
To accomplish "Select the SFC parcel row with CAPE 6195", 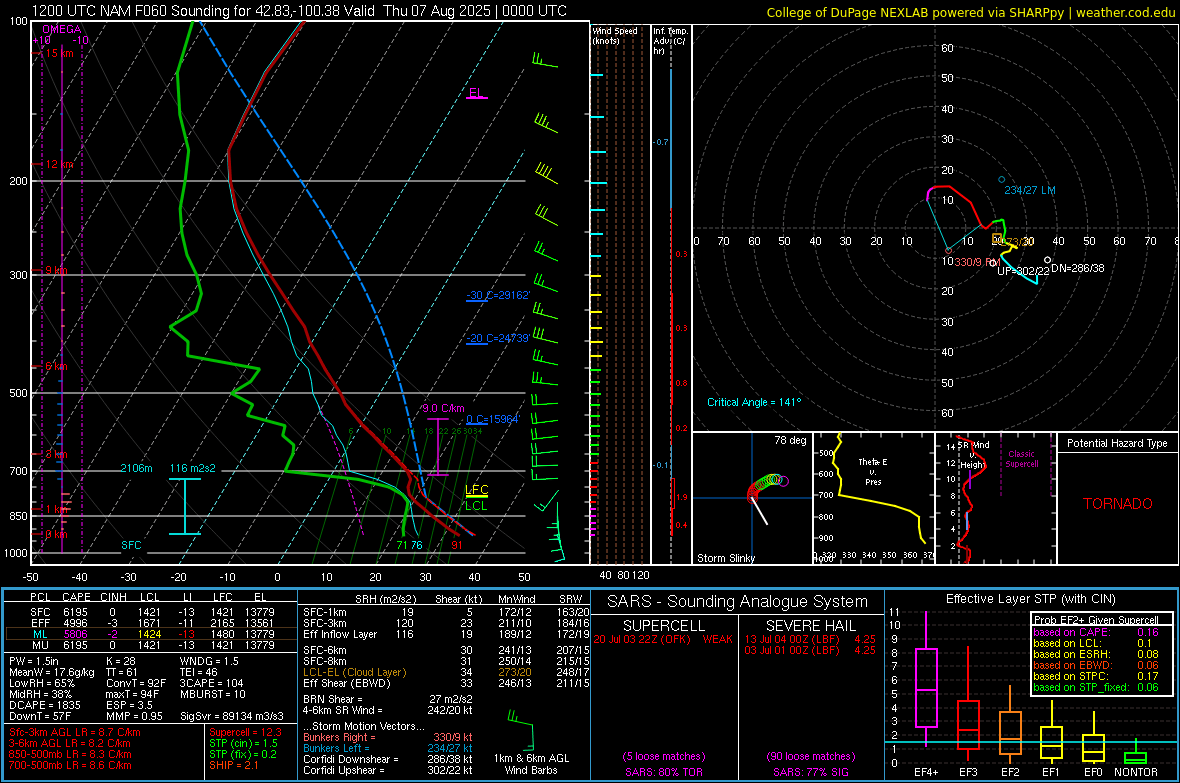I will pyautogui.click(x=151, y=612).
